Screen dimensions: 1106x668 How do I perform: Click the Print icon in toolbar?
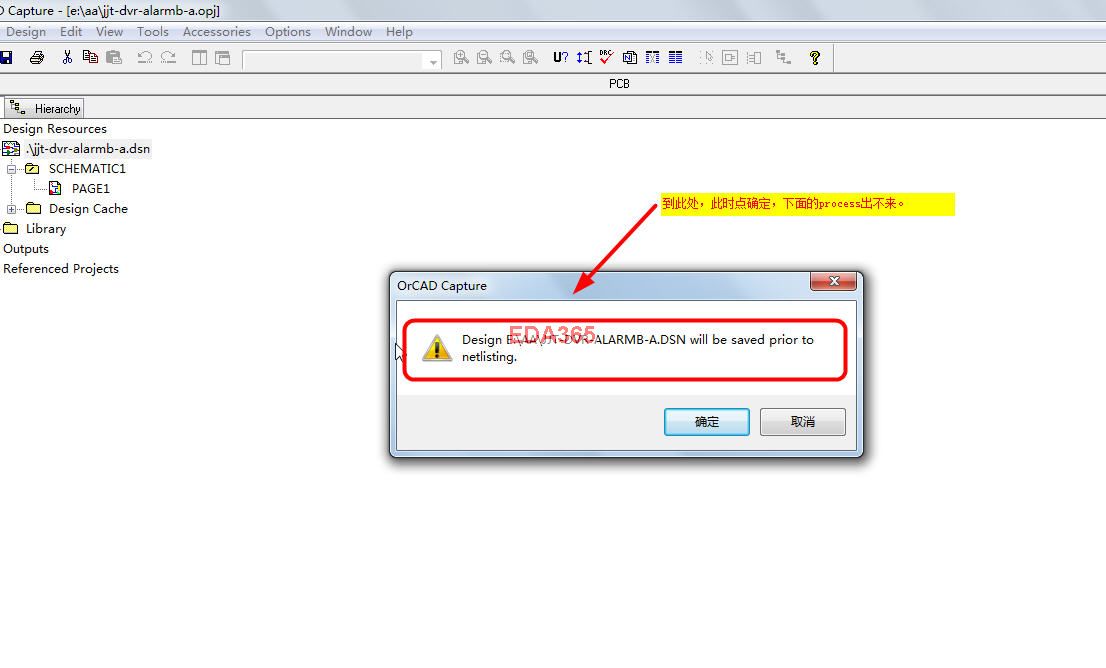37,58
